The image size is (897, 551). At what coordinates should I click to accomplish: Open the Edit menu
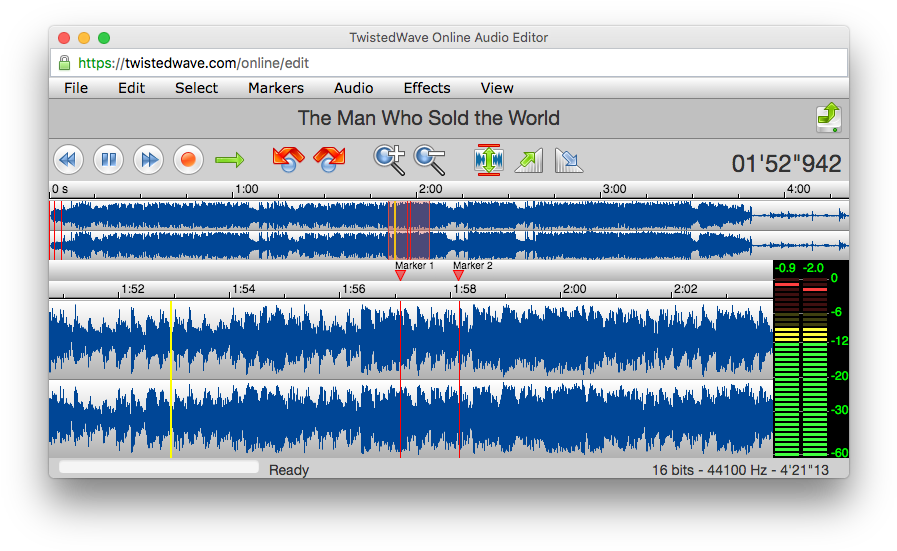[132, 88]
